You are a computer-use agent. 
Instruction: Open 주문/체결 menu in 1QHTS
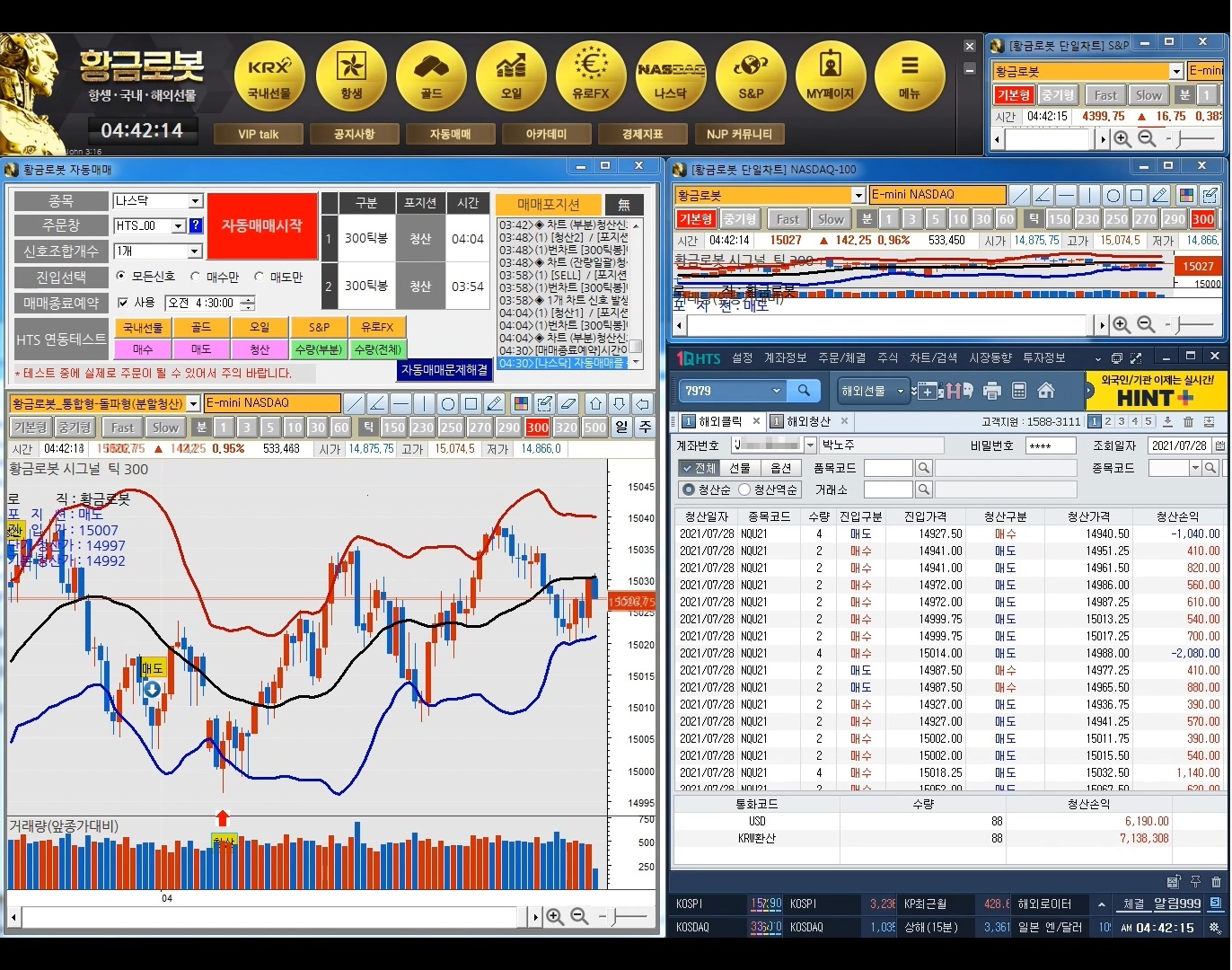click(x=841, y=358)
